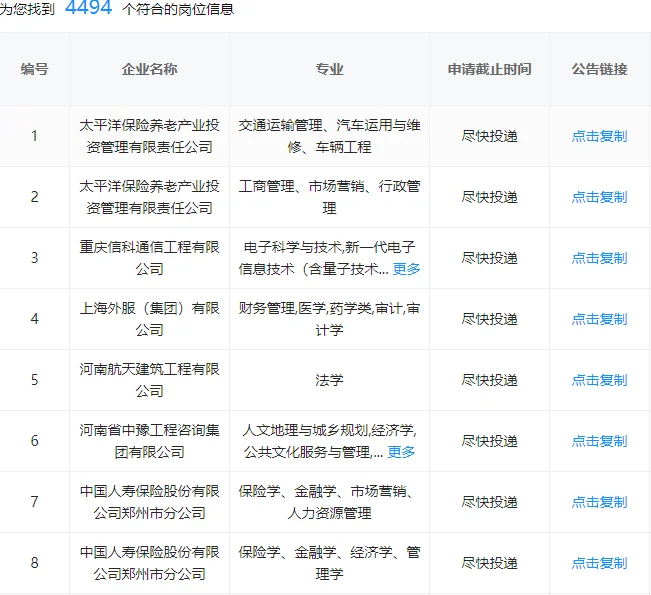Viewport: 651px width, 595px height.
Task: Click 尽快投递 deadline in row 3
Action: (x=489, y=258)
